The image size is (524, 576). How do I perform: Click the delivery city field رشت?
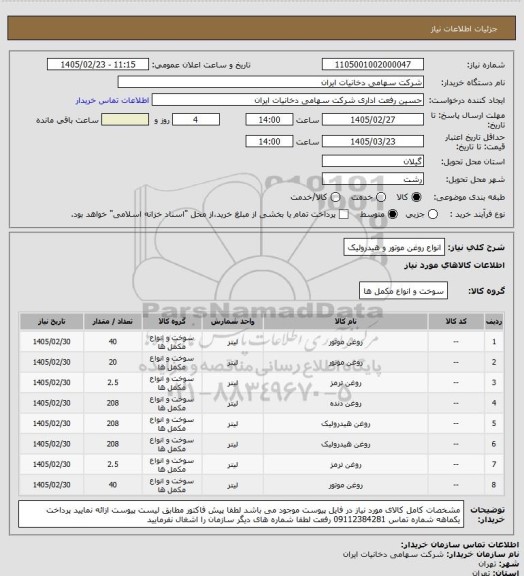(373, 179)
